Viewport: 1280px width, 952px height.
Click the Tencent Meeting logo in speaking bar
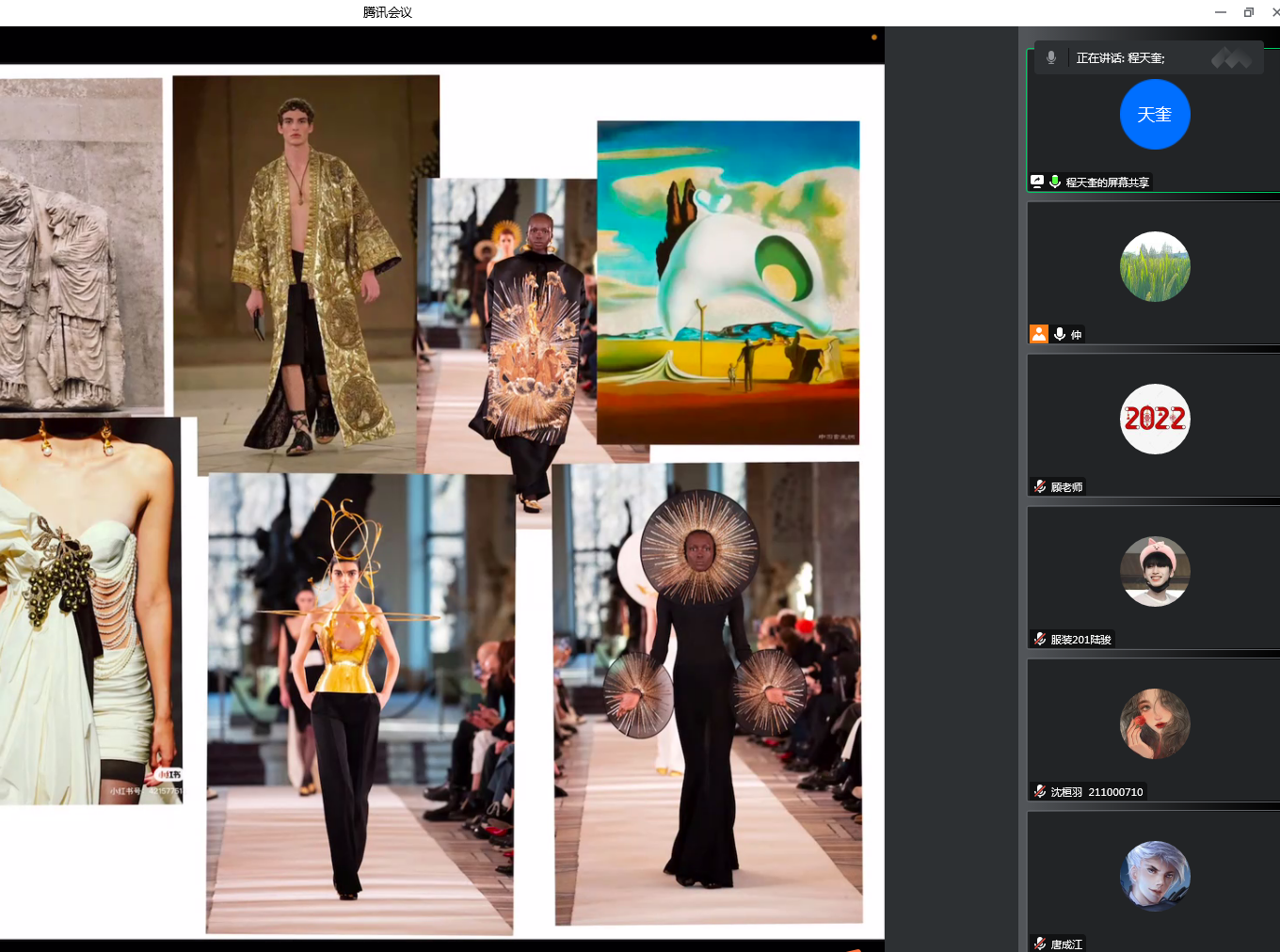(x=1231, y=58)
